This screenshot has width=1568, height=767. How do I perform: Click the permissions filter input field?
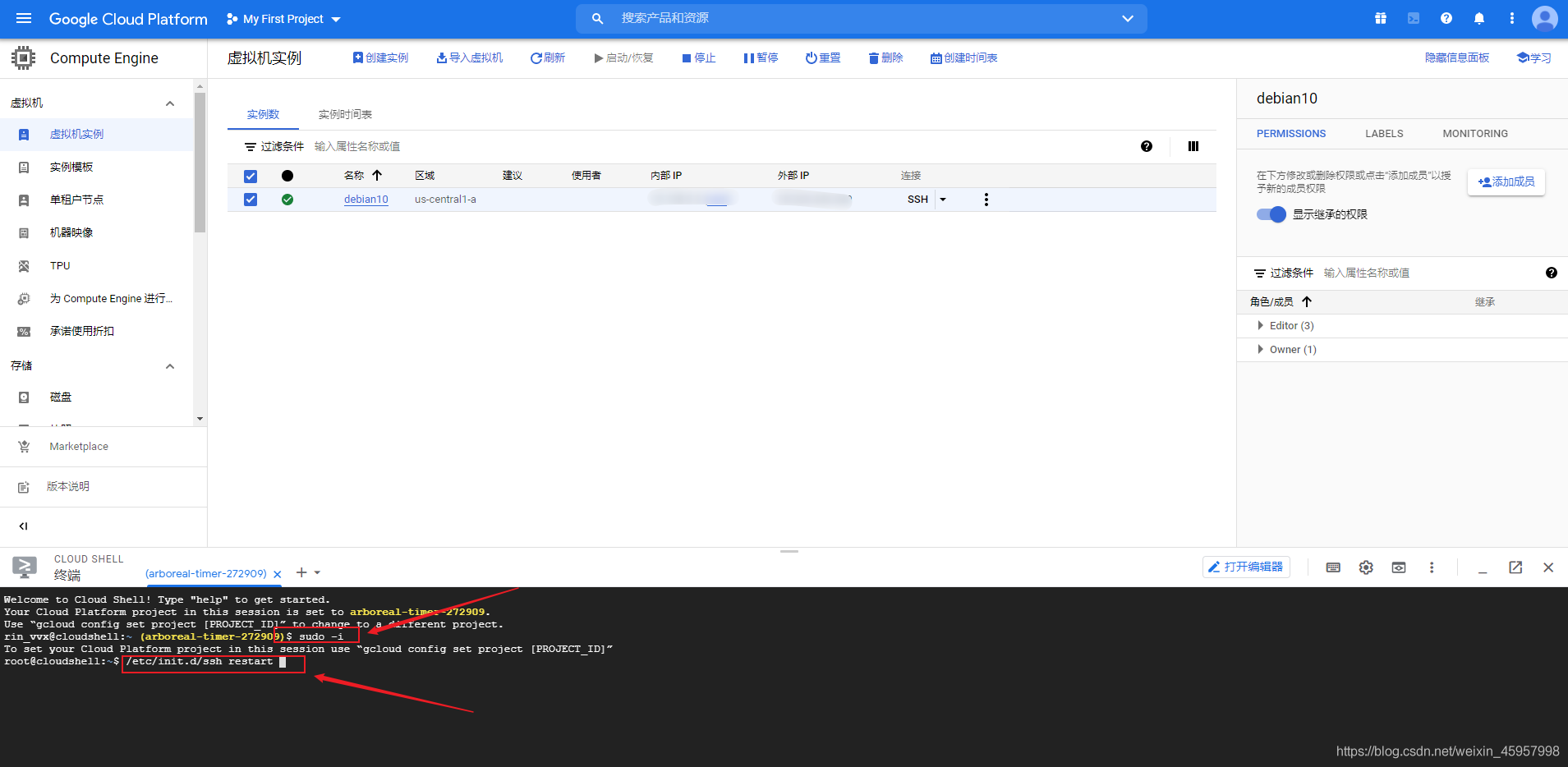point(1429,273)
